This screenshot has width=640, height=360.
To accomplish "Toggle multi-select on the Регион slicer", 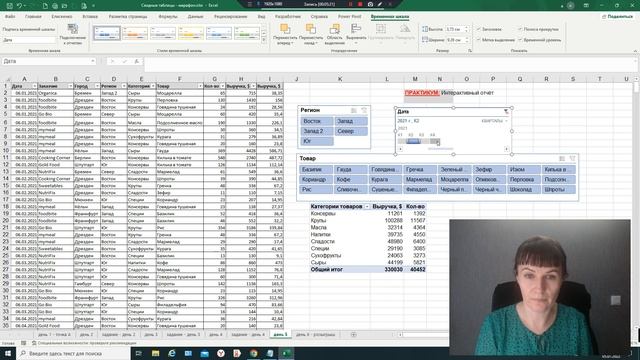I will [x=354, y=110].
